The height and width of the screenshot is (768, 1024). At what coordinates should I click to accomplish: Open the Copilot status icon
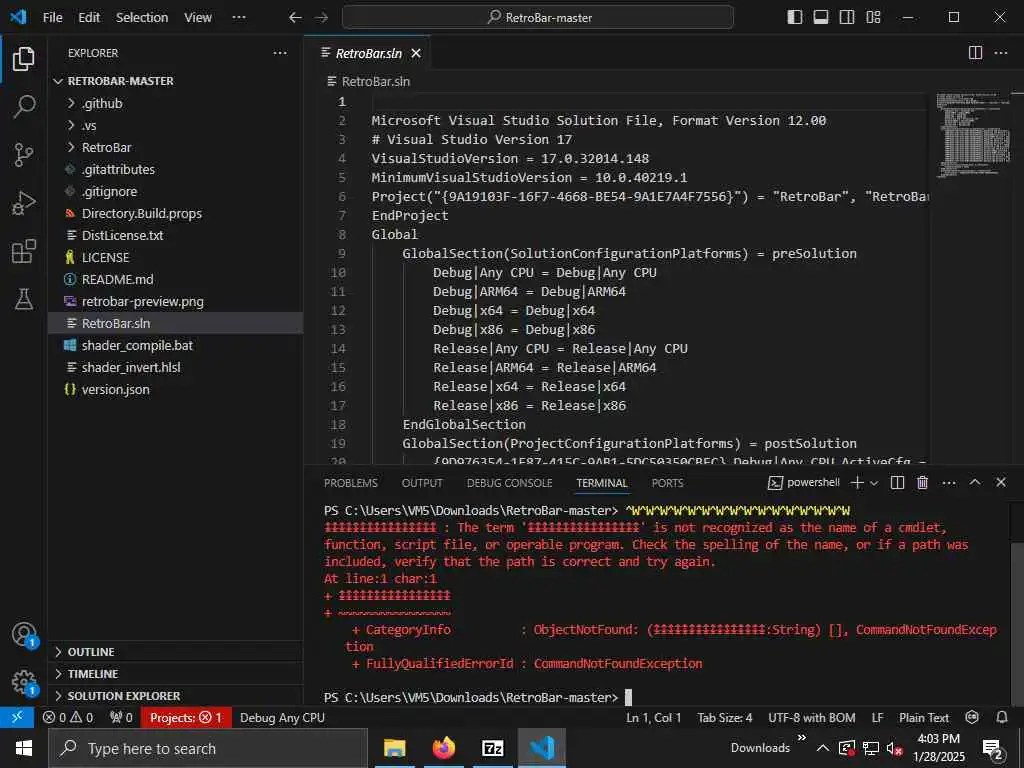click(x=972, y=717)
